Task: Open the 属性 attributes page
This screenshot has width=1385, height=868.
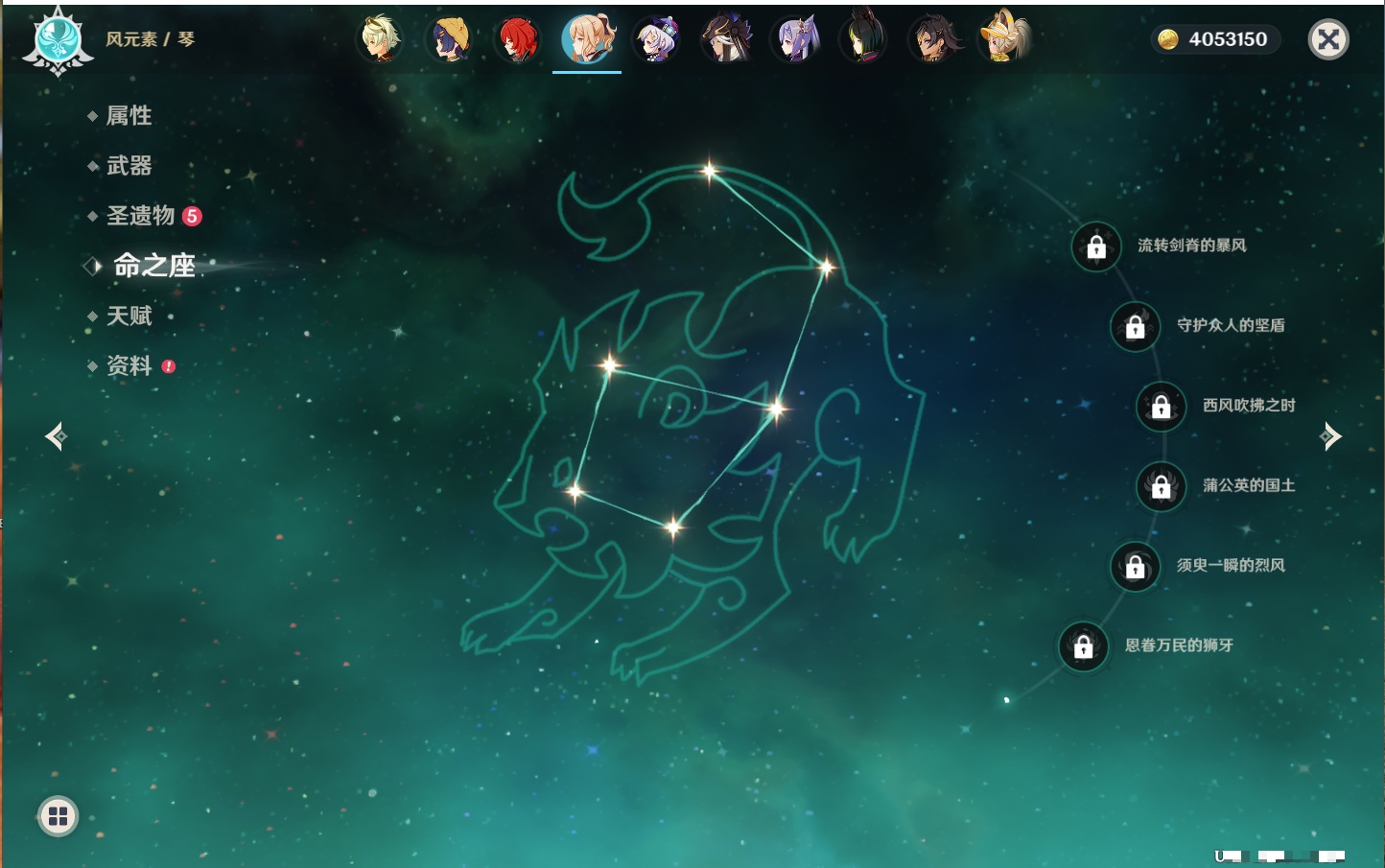Action: click(x=129, y=116)
